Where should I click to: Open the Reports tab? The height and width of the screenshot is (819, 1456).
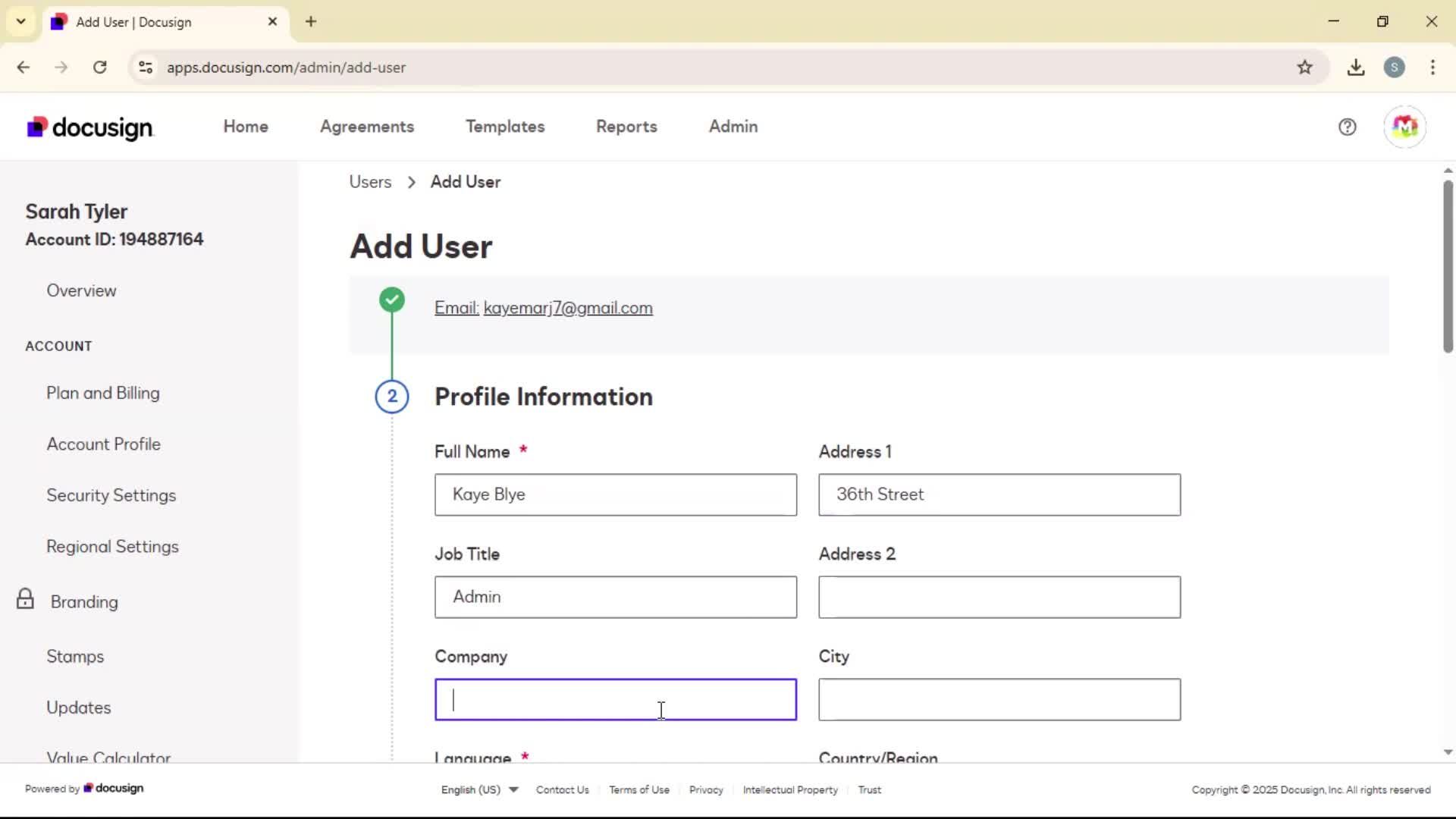(626, 127)
